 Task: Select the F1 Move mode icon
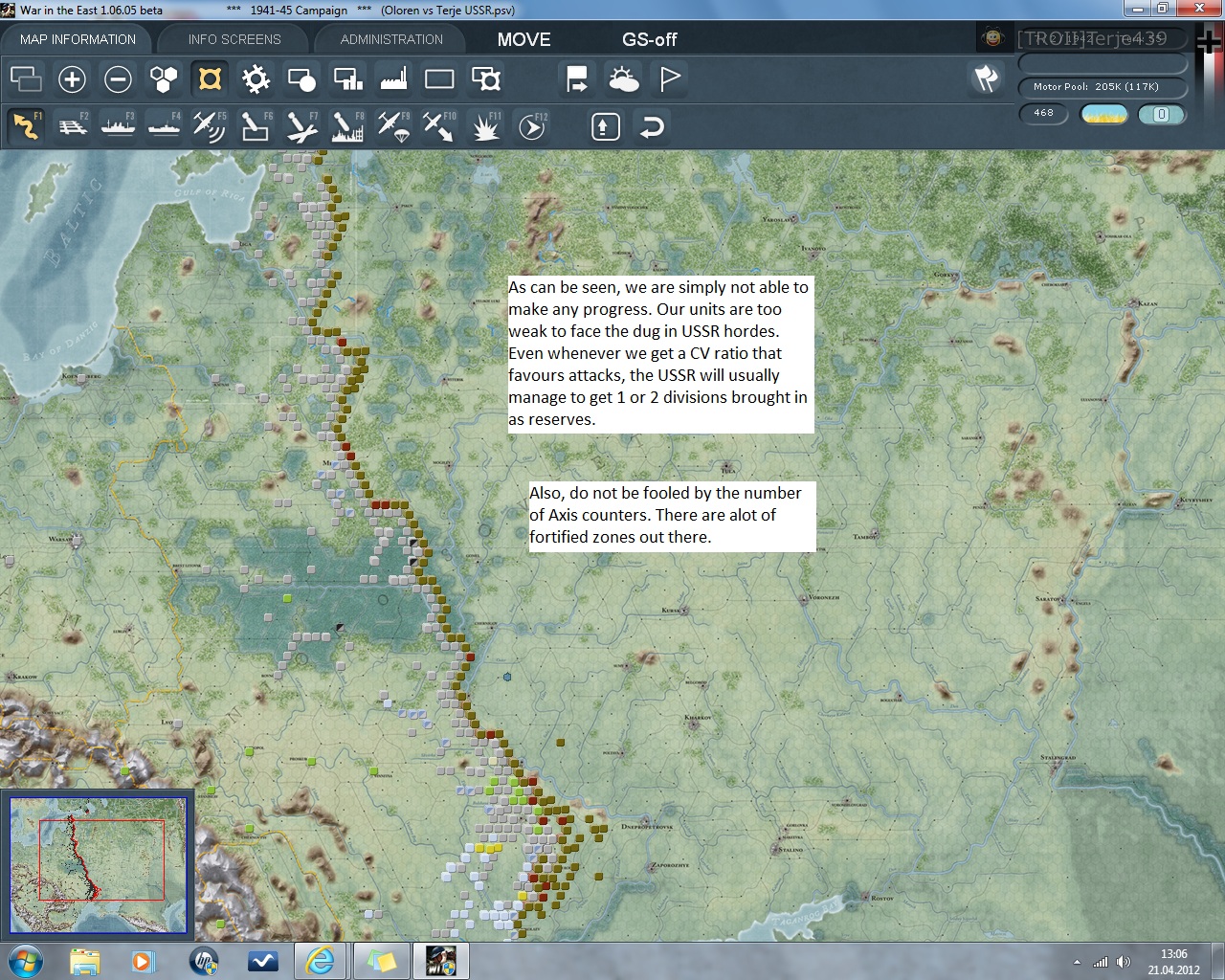point(26,126)
